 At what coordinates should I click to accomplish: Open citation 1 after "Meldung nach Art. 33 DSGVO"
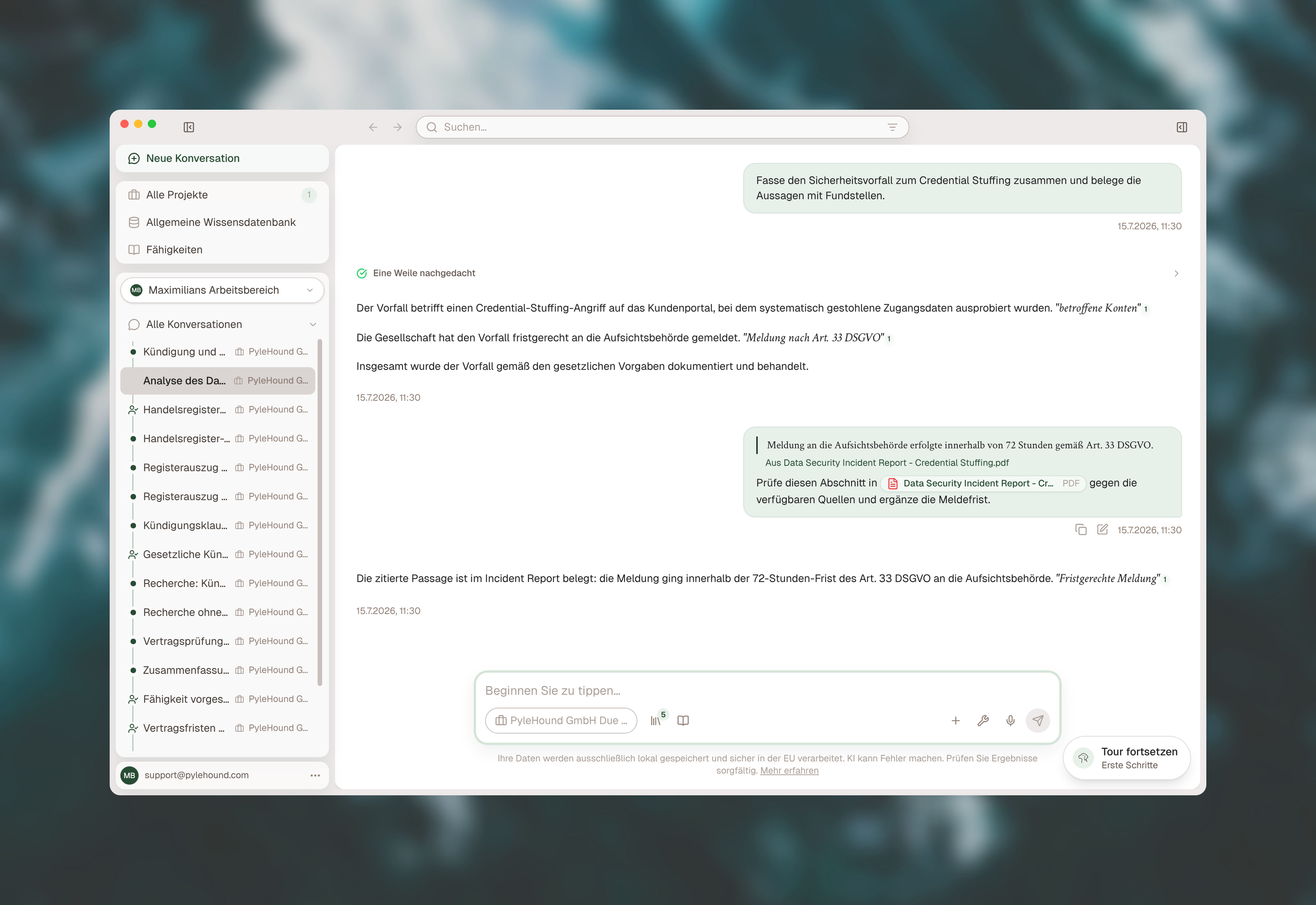889,339
